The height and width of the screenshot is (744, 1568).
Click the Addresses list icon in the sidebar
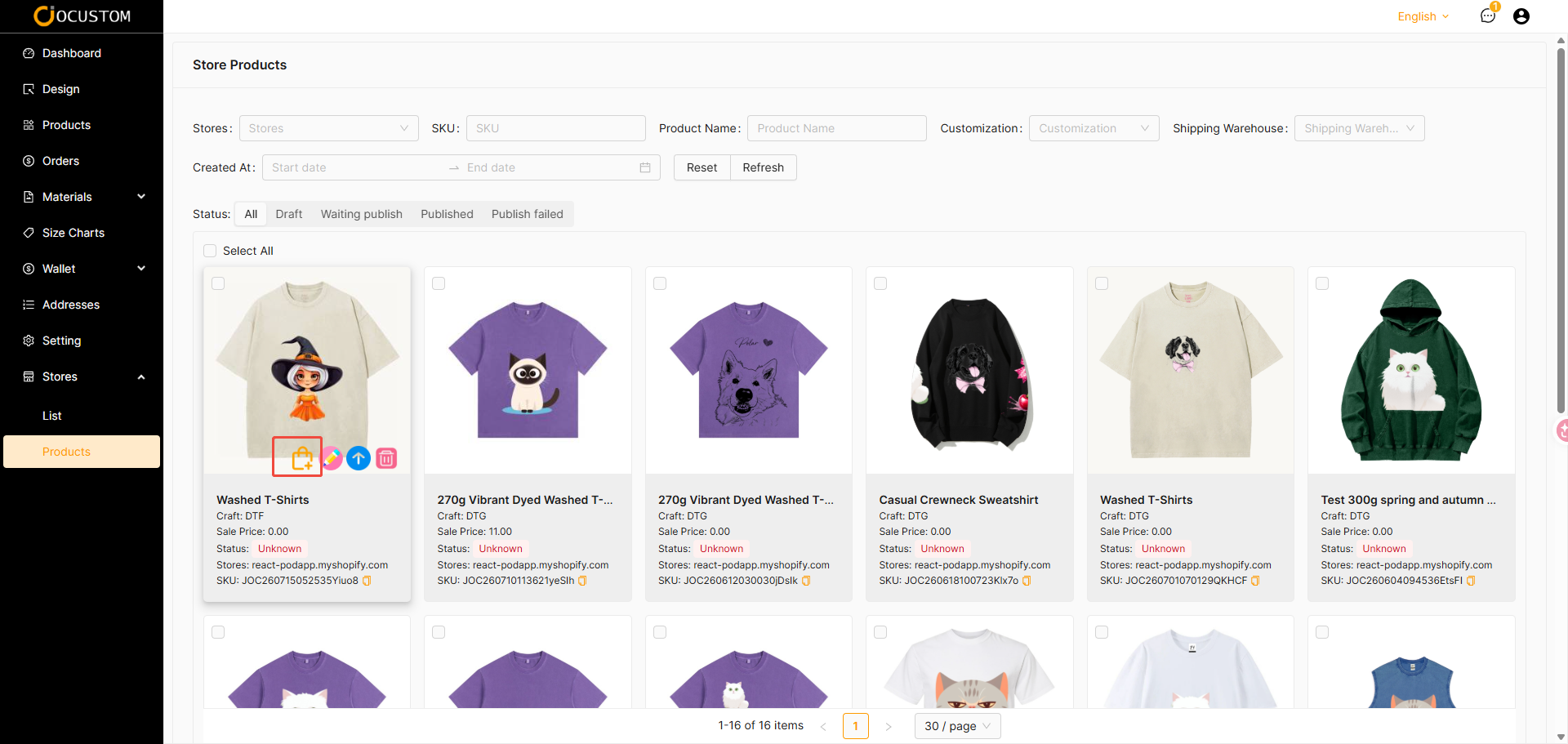point(29,305)
